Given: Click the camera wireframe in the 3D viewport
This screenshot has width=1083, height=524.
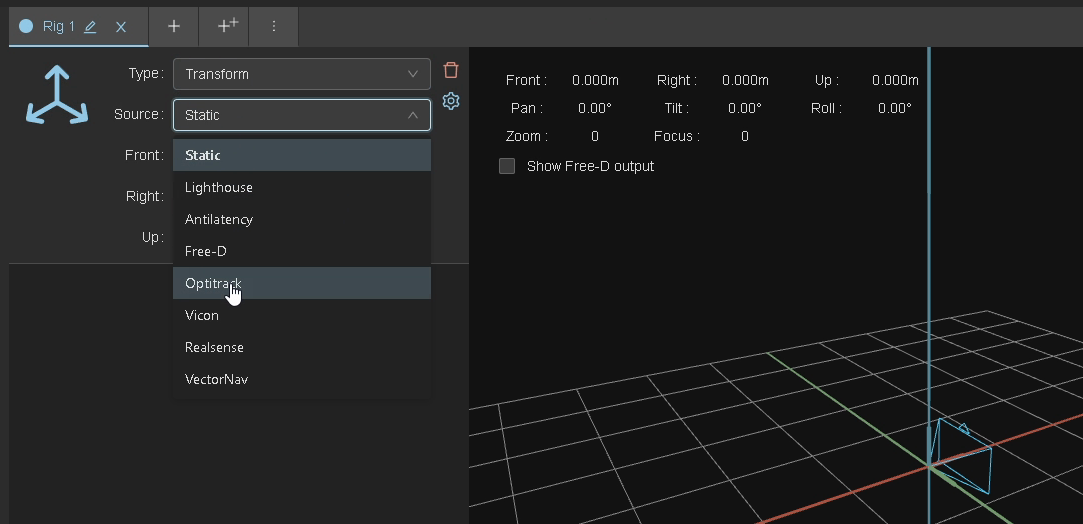Looking at the screenshot, I should pyautogui.click(x=960, y=457).
